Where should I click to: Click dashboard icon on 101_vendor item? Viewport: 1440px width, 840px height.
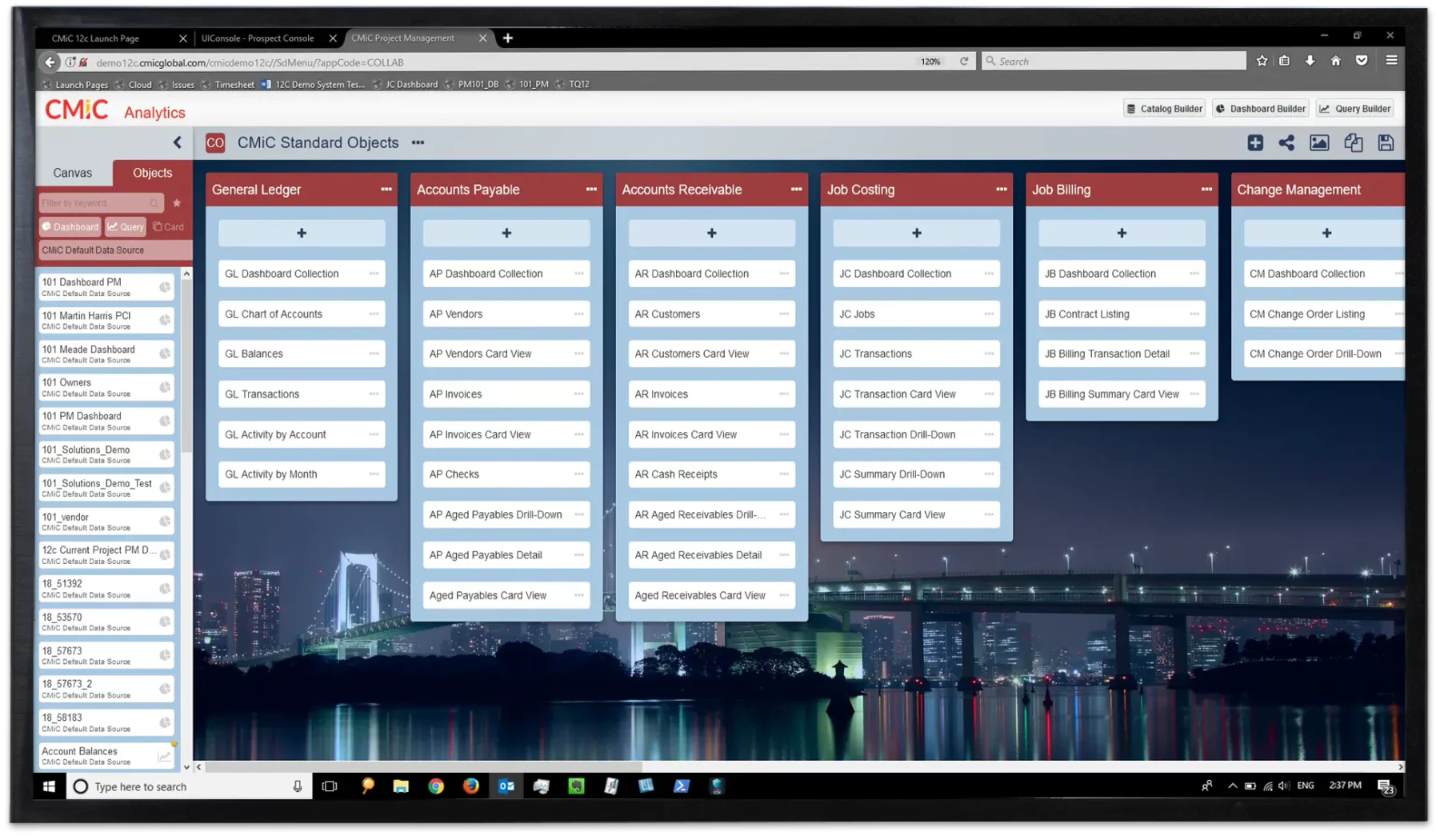165,522
